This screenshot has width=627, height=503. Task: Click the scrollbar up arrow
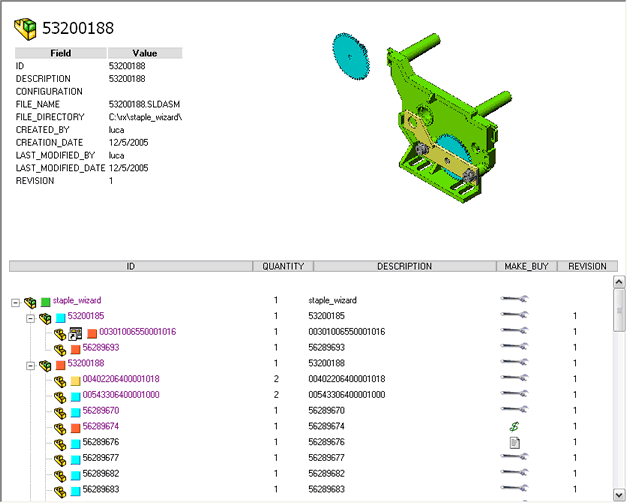[619, 282]
